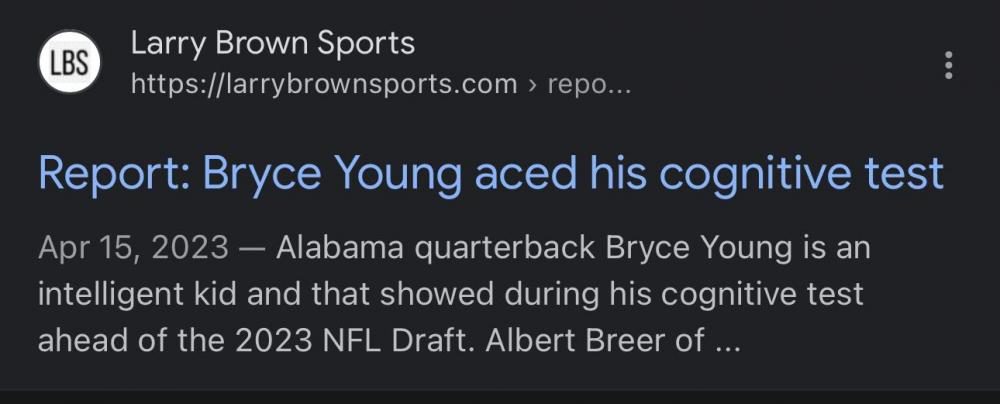Click the truncated 'repo...' breadcrumb path
Image resolution: width=1000 pixels, height=404 pixels.
pyautogui.click(x=590, y=83)
